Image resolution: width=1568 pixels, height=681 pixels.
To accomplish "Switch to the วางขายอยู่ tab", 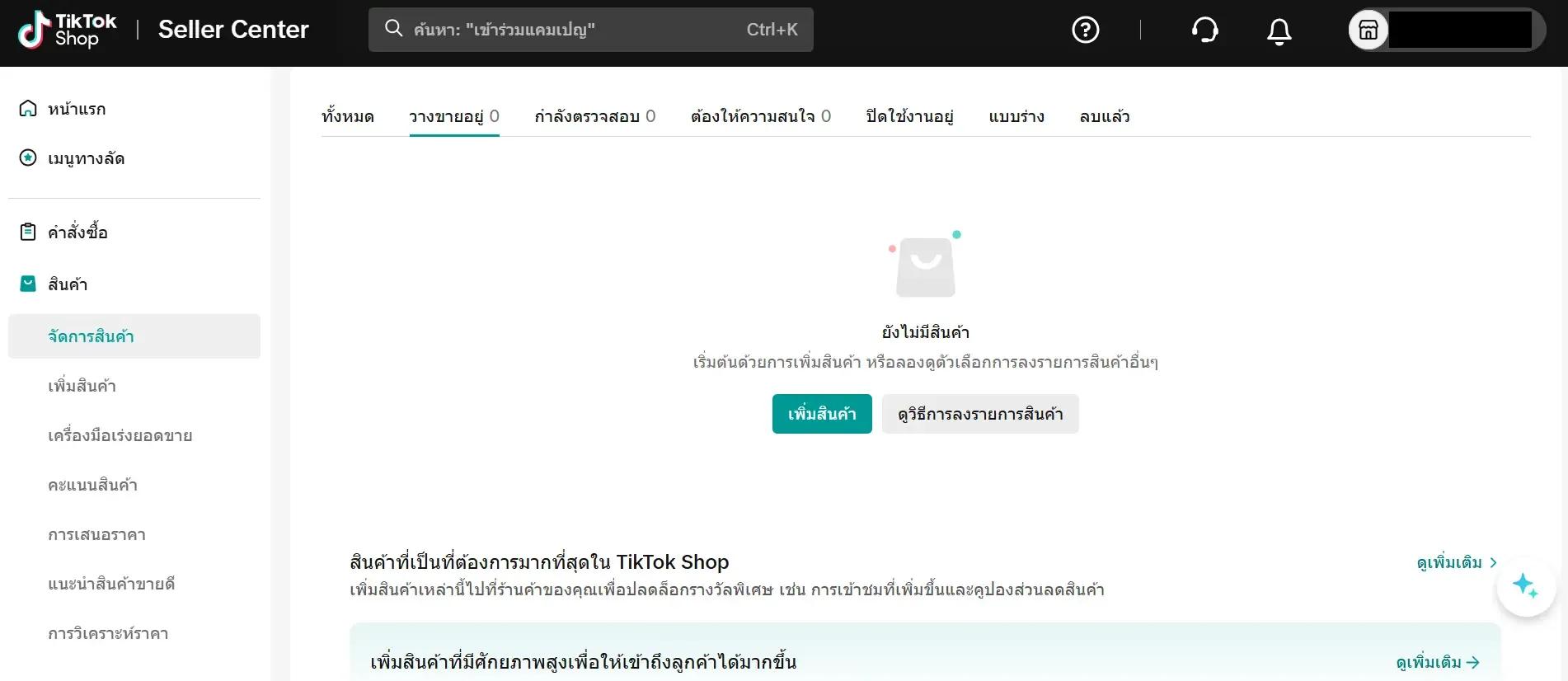I will [454, 116].
